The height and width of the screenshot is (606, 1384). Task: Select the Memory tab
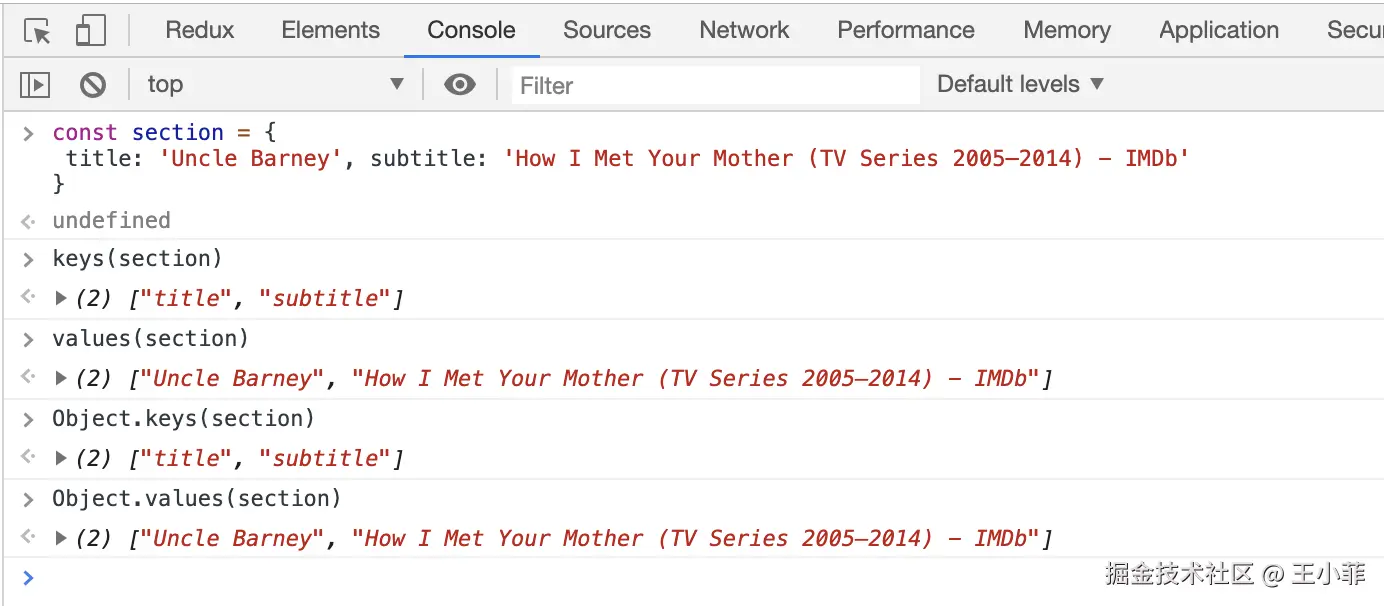point(1066,30)
